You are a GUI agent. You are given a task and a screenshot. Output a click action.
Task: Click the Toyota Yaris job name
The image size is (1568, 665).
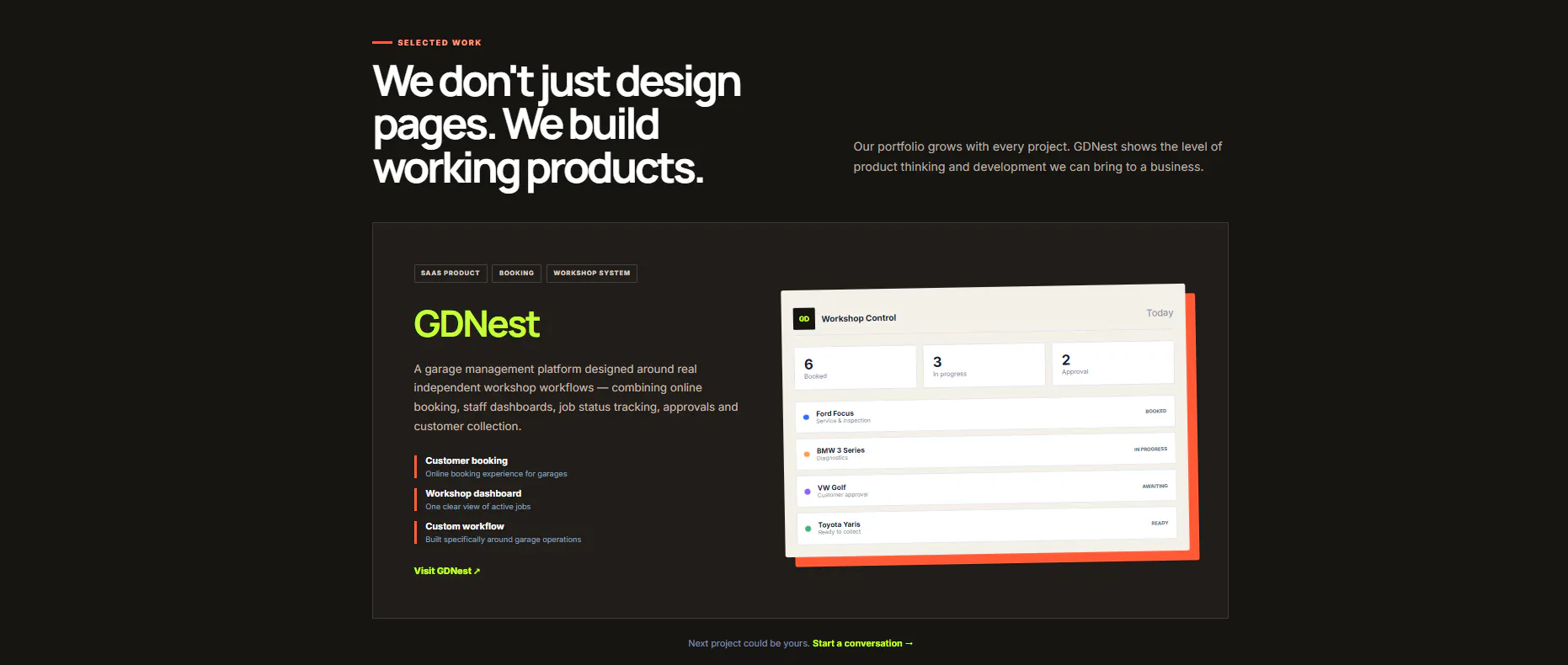[x=839, y=524]
